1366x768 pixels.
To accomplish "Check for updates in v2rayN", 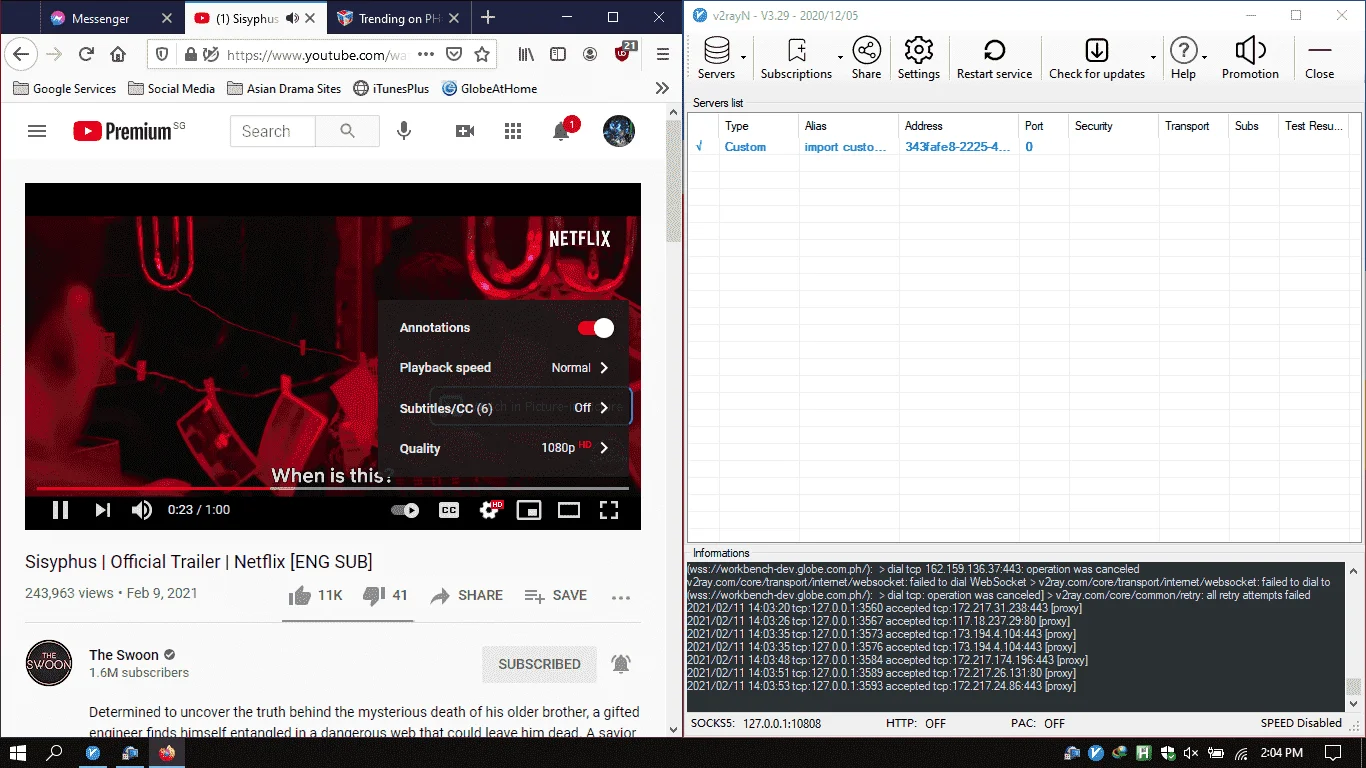I will tap(1096, 58).
